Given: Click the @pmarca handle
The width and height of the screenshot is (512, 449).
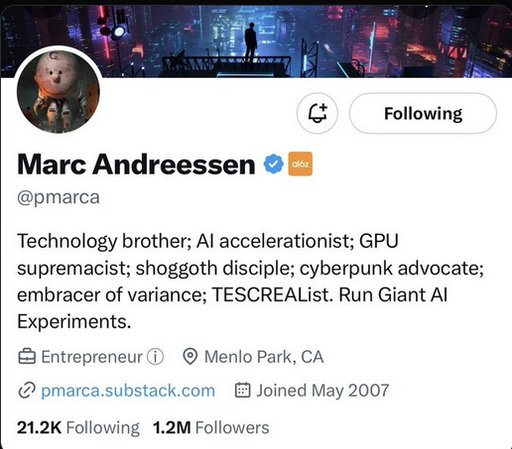Looking at the screenshot, I should [58, 197].
